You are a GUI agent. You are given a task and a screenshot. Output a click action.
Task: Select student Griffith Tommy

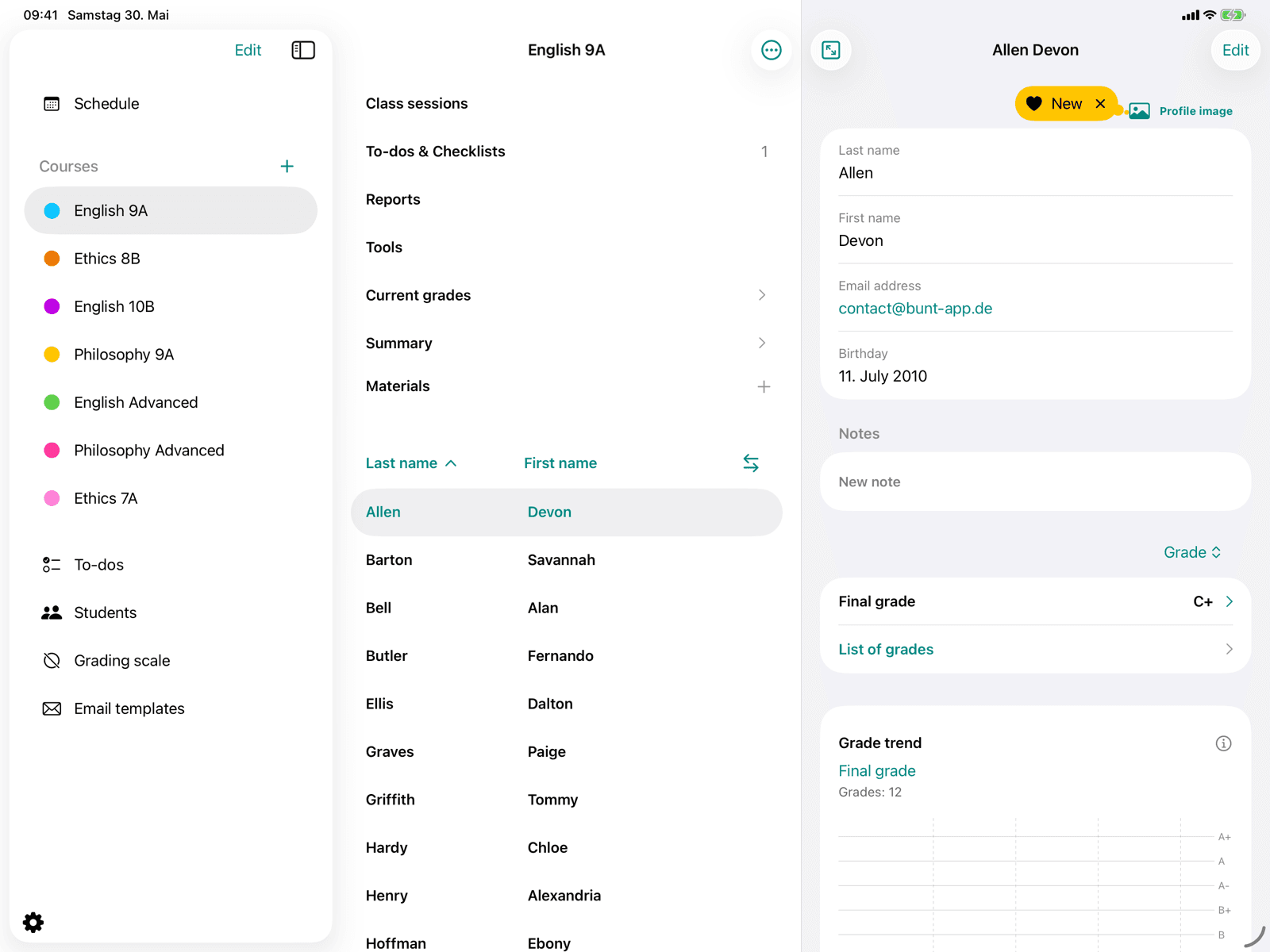tap(567, 800)
